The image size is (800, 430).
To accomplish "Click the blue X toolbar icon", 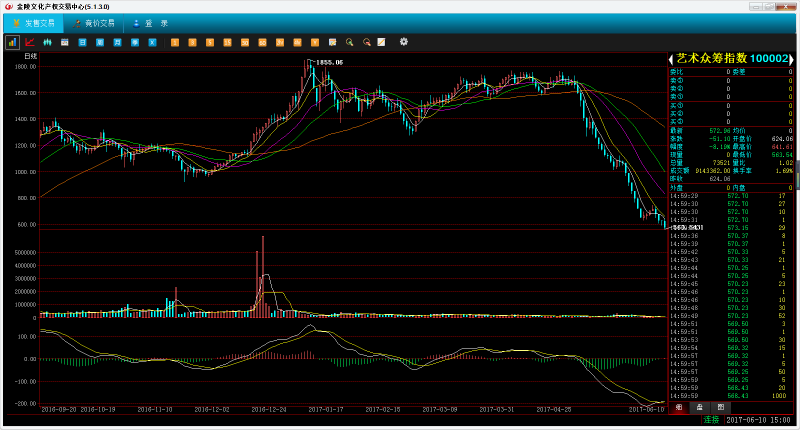I will tap(152, 42).
